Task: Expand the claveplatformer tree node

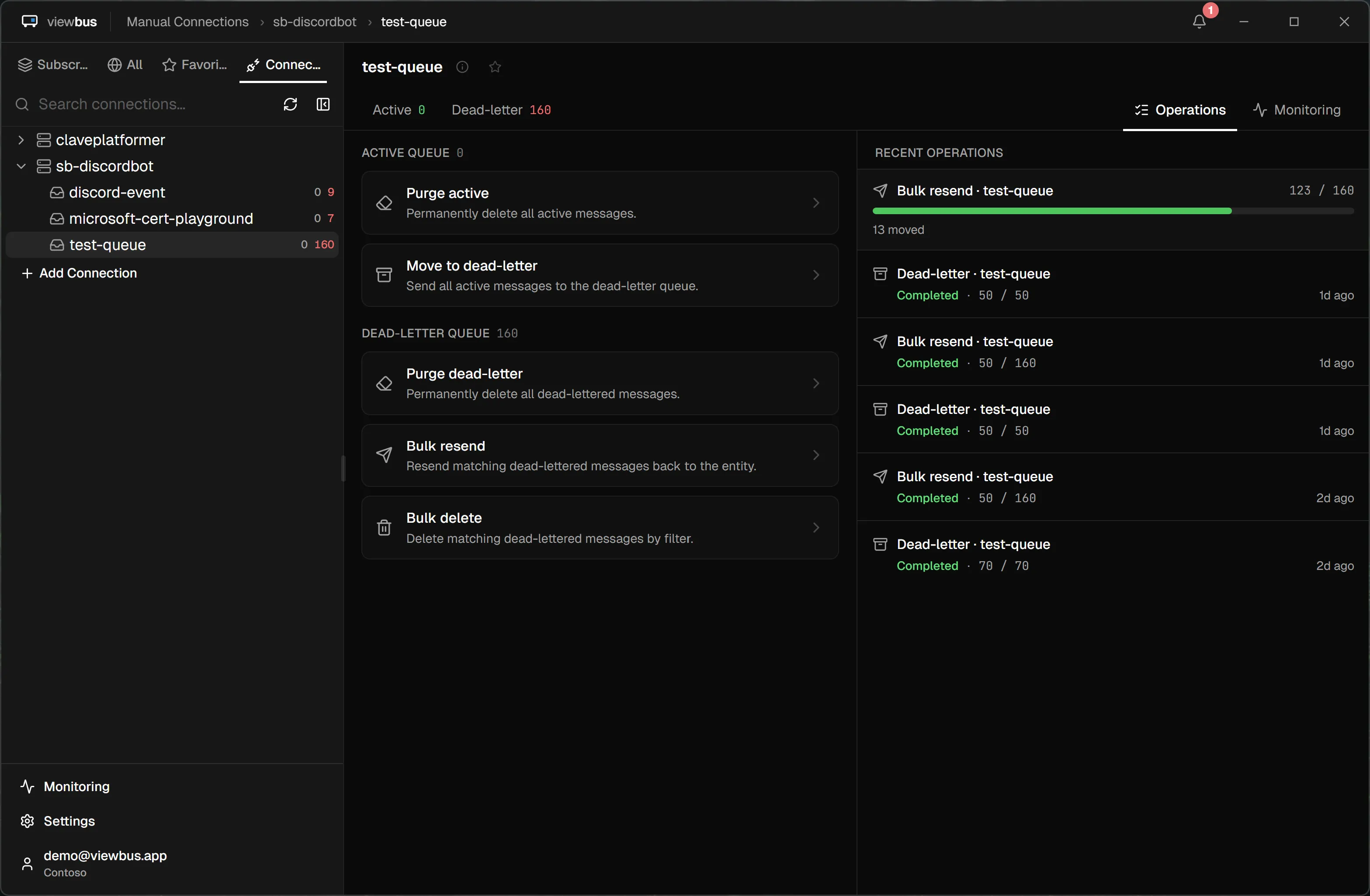Action: [21, 140]
